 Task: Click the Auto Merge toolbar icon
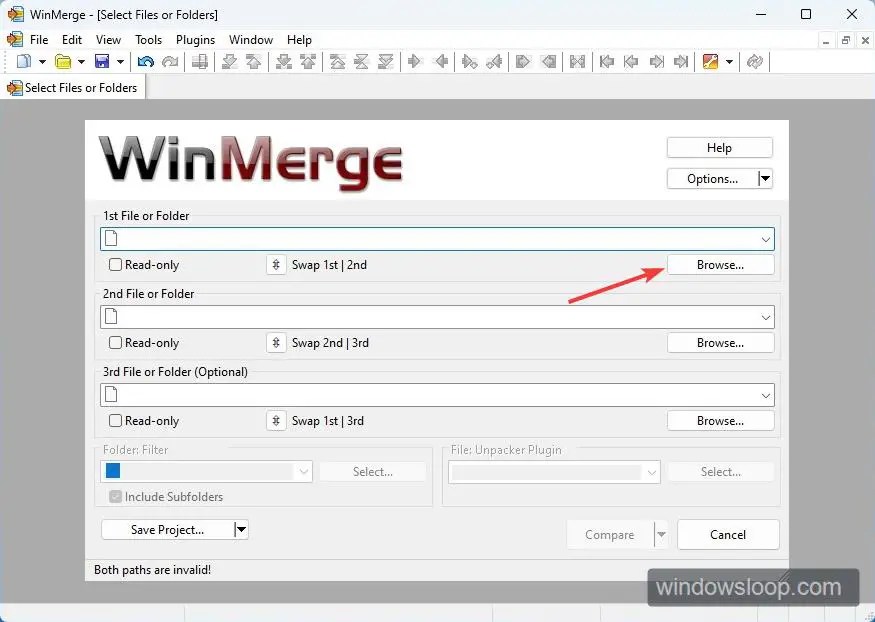(578, 61)
